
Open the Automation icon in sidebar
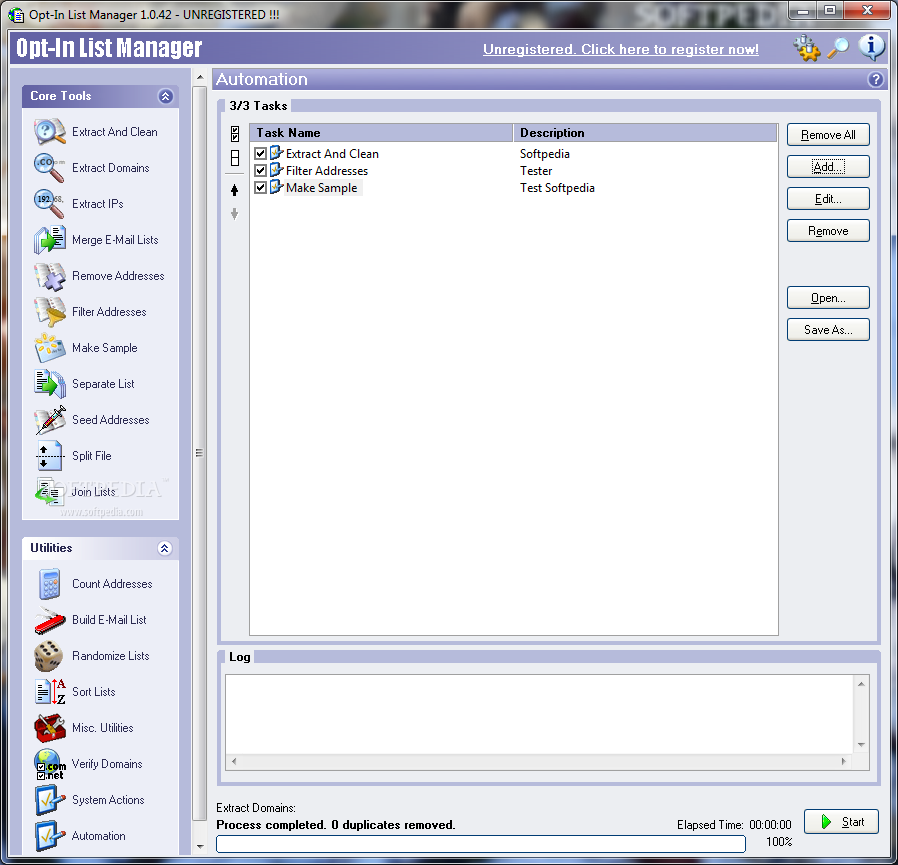click(x=49, y=836)
